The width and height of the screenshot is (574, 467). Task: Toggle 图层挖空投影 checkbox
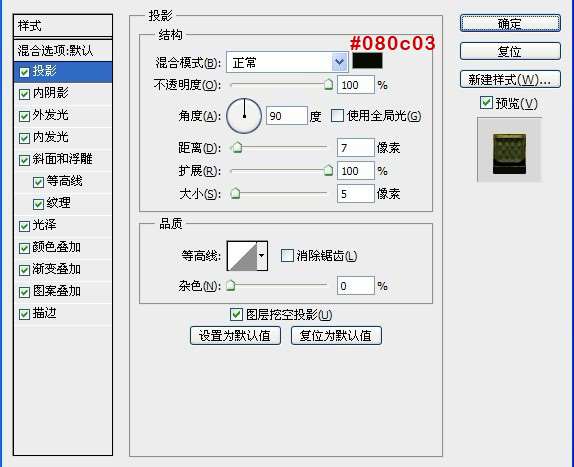pos(236,314)
